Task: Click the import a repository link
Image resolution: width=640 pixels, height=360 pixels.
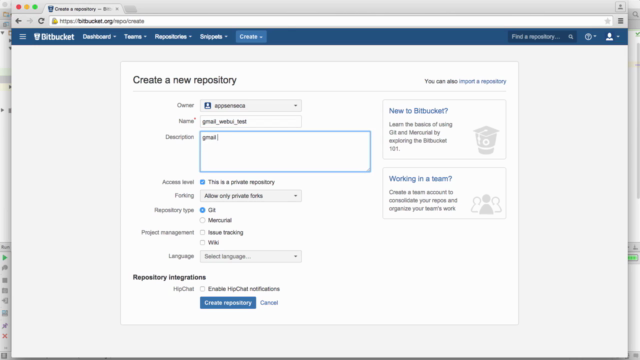Action: [x=482, y=81]
